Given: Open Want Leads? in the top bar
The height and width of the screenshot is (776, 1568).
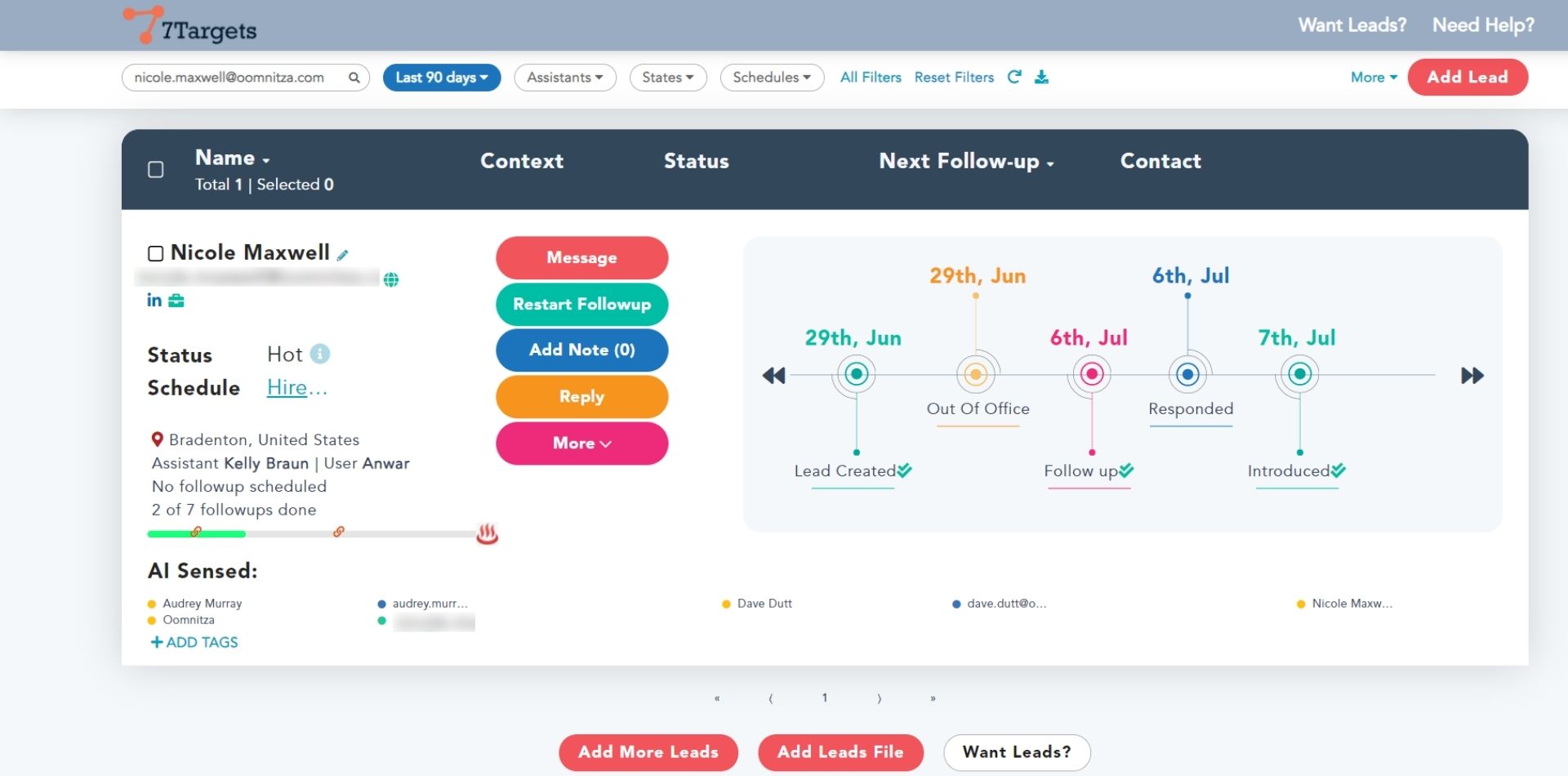Looking at the screenshot, I should [x=1352, y=25].
